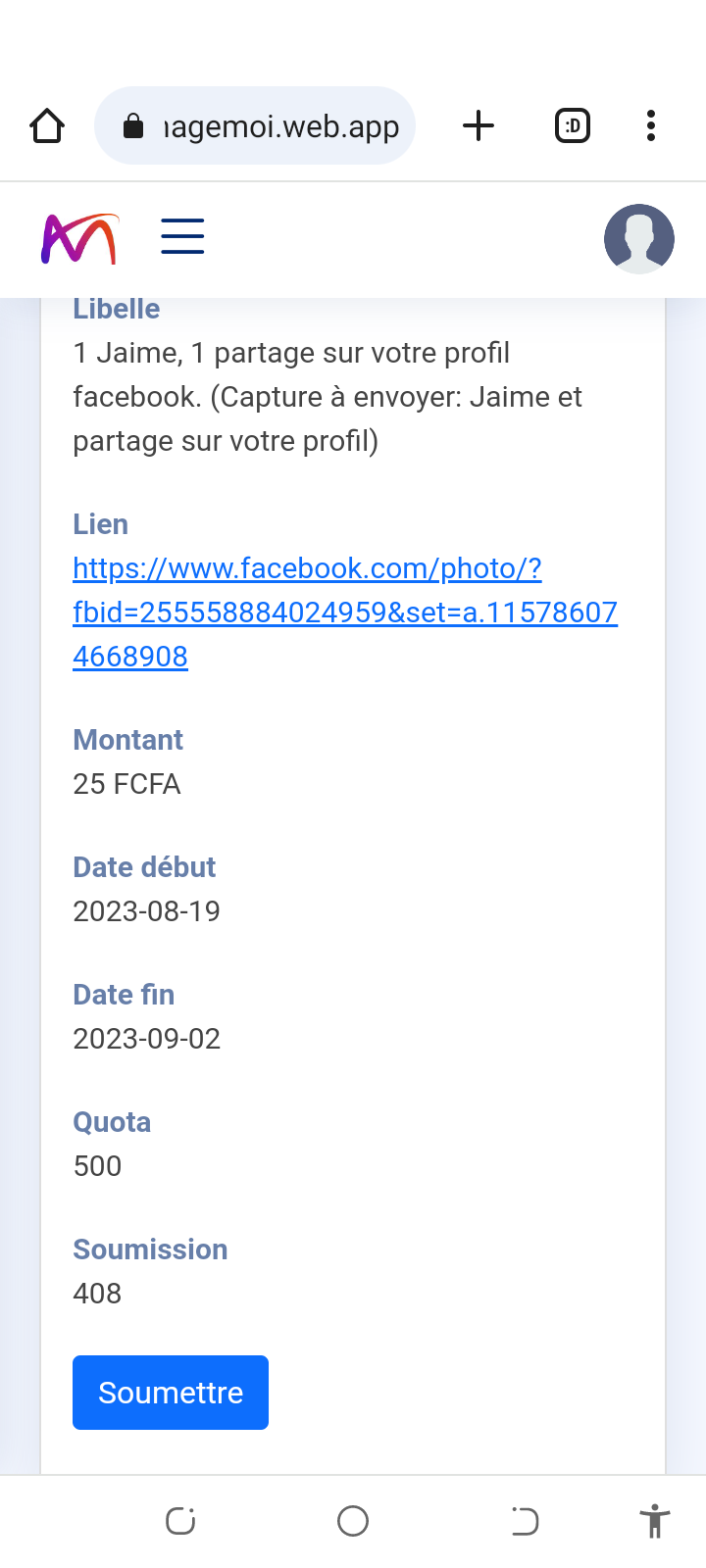706x1568 pixels.
Task: Tap the Android home circle icon
Action: [x=353, y=1521]
